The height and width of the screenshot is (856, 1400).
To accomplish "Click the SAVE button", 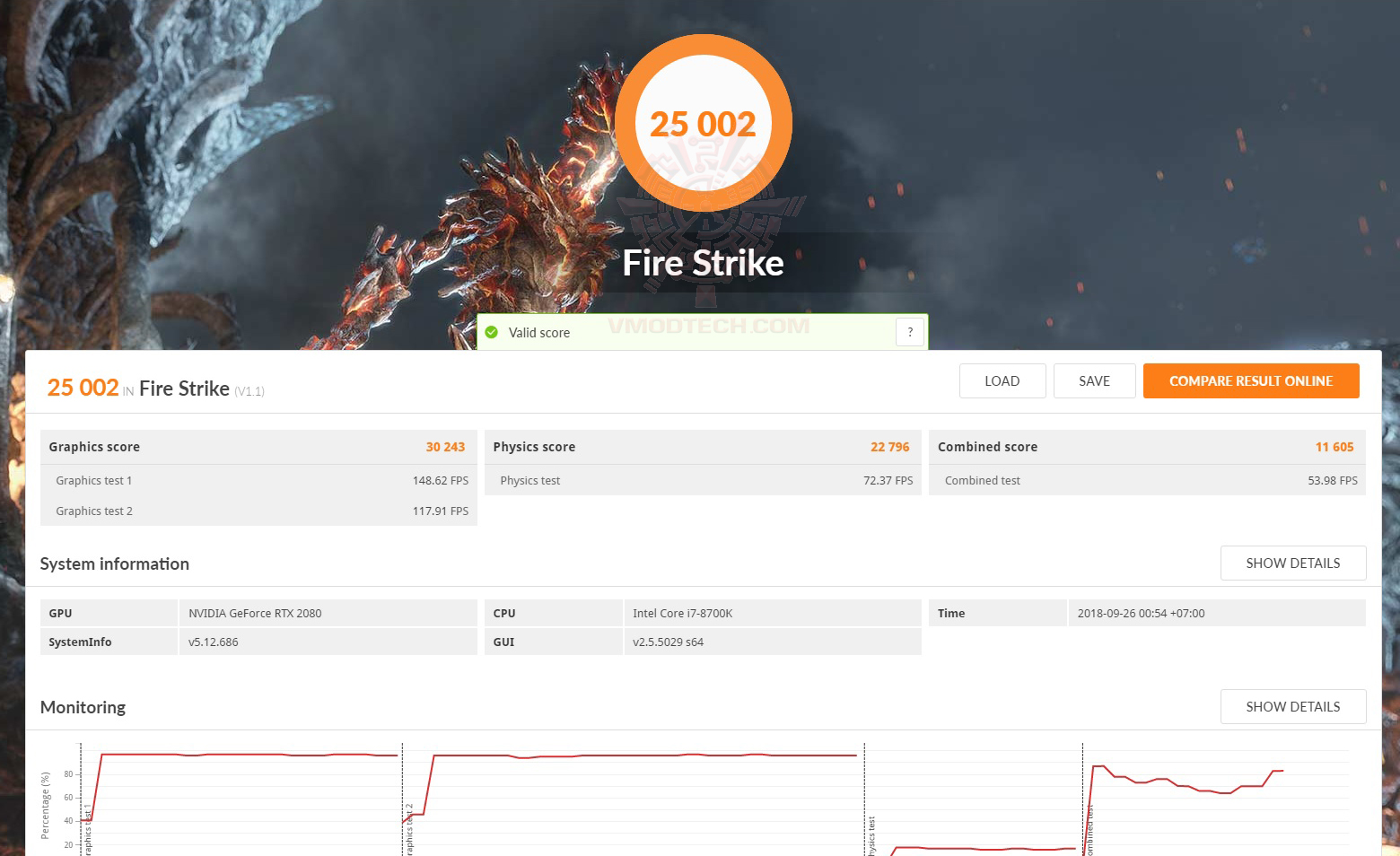I will (x=1094, y=380).
